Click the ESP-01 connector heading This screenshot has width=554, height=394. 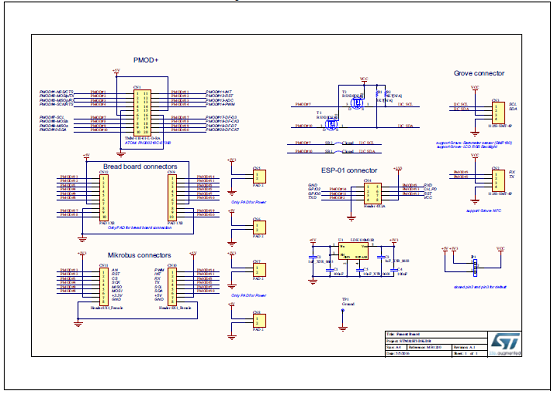349,170
